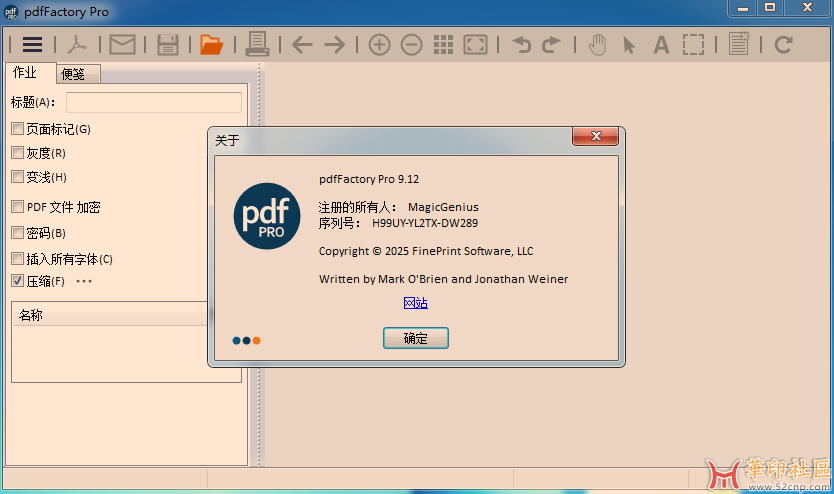Click pdfFactory Pro 9.12 version text
Viewport: 834px width, 494px height.
[369, 179]
